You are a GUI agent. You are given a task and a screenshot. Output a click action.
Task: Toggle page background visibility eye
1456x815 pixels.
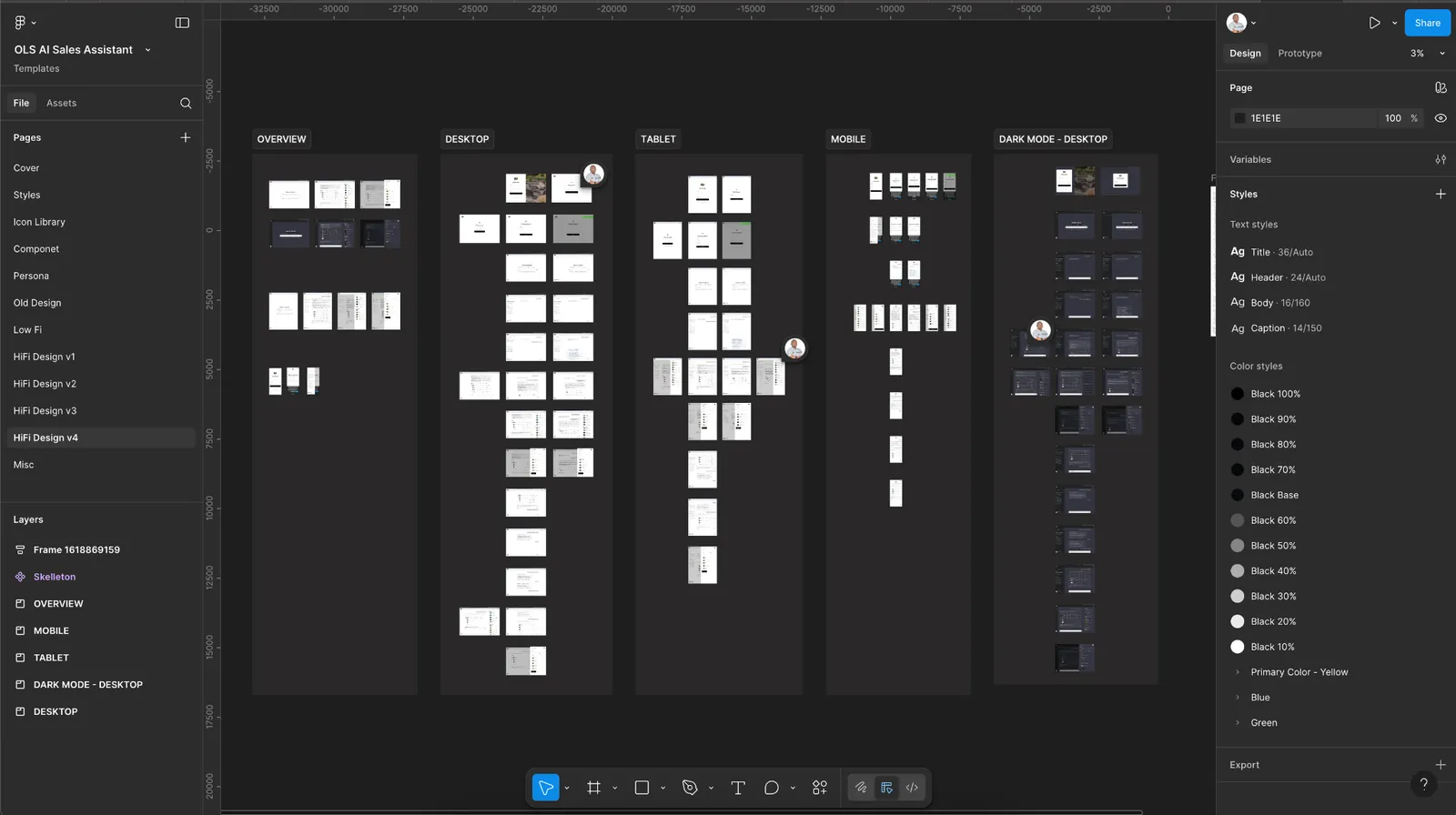coord(1441,118)
